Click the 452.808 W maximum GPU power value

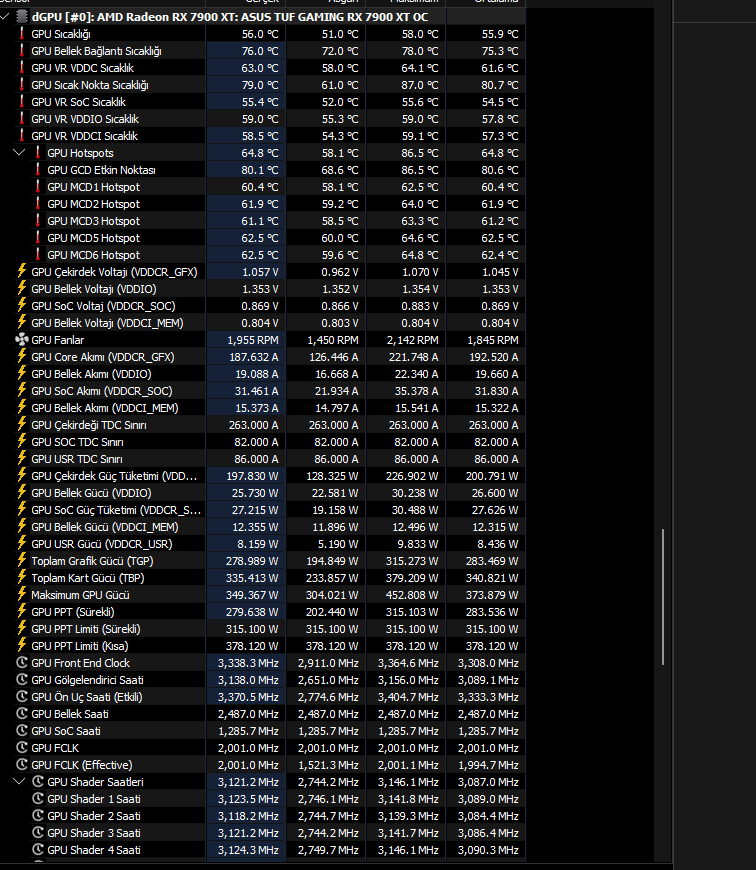(x=413, y=595)
